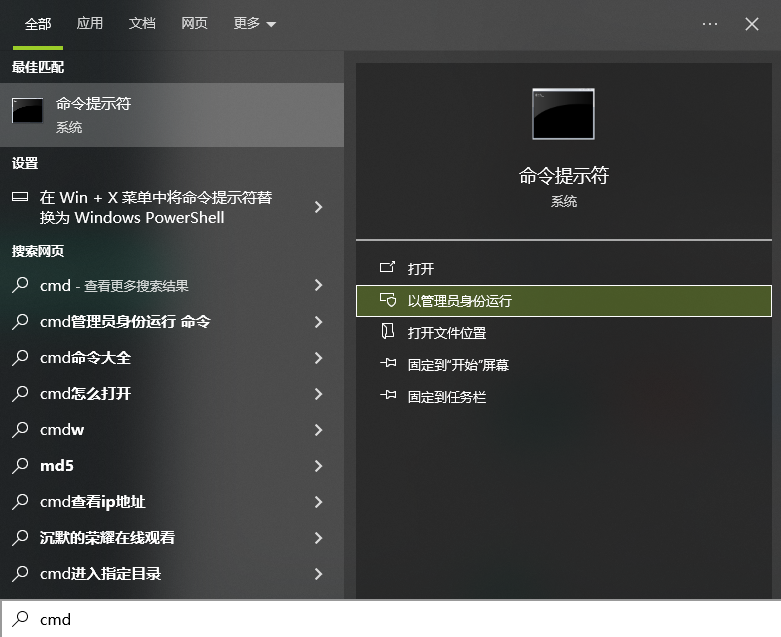This screenshot has height=637, width=781.
Task: Click the pin icon beside 固定到"开始"屏幕
Action: pos(388,364)
